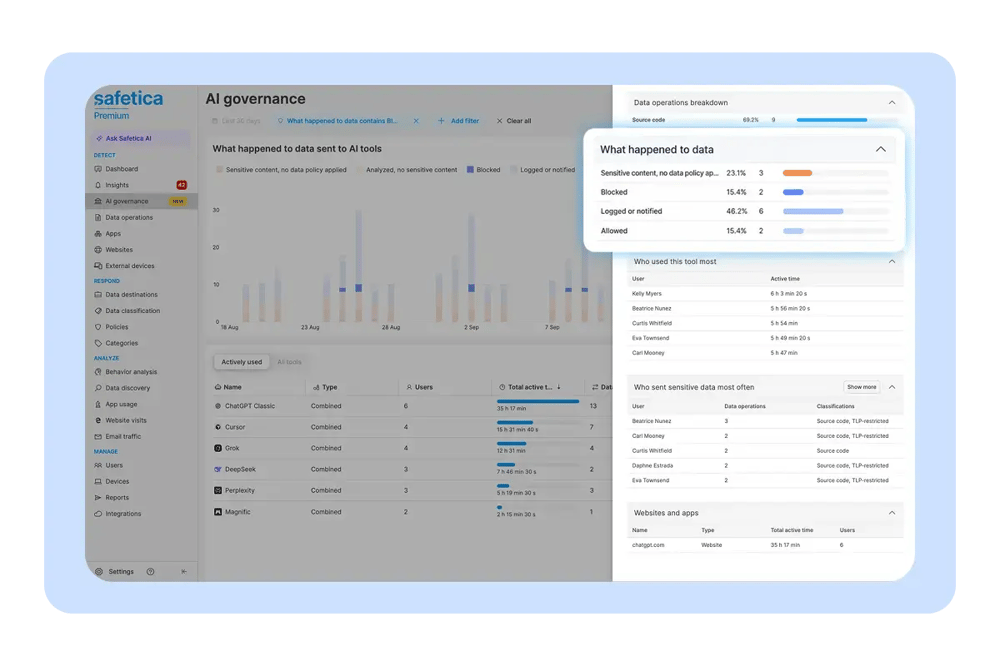Image resolution: width=1000 pixels, height=666 pixels.
Task: Open External devices sidebar icon
Action: pos(98,266)
